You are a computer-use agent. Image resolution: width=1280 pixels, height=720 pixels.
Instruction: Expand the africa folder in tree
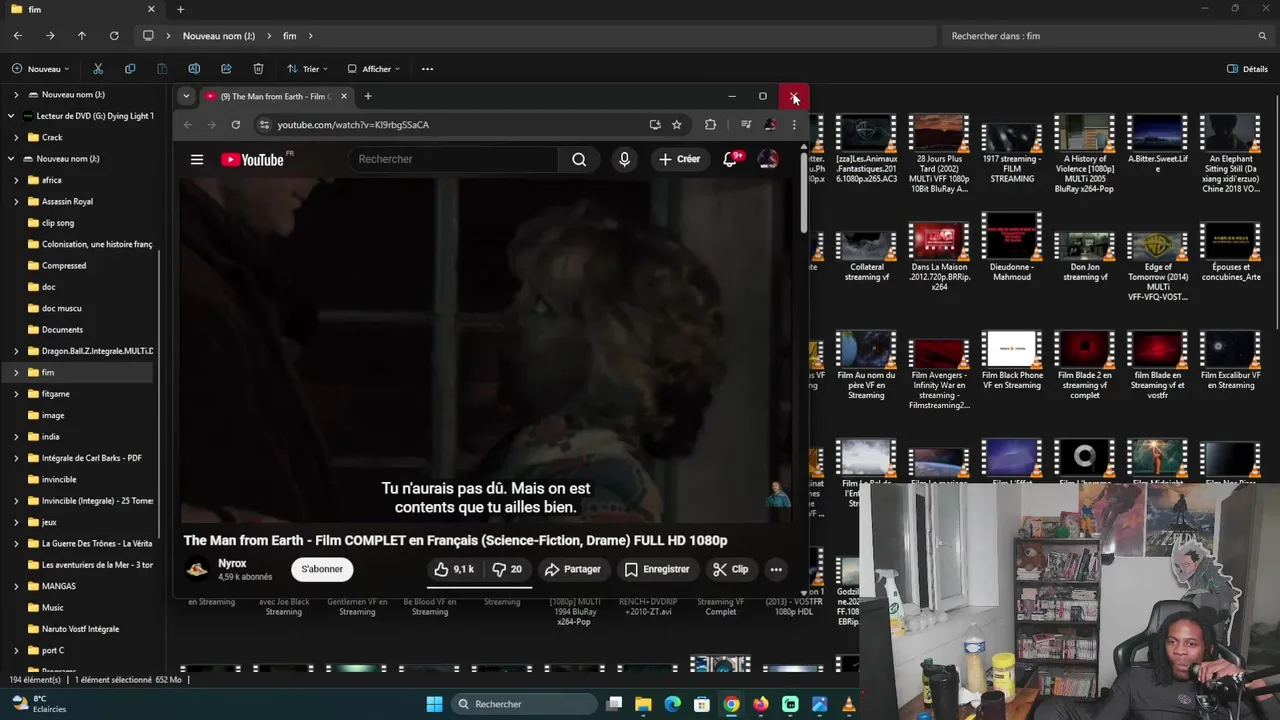tap(16, 180)
